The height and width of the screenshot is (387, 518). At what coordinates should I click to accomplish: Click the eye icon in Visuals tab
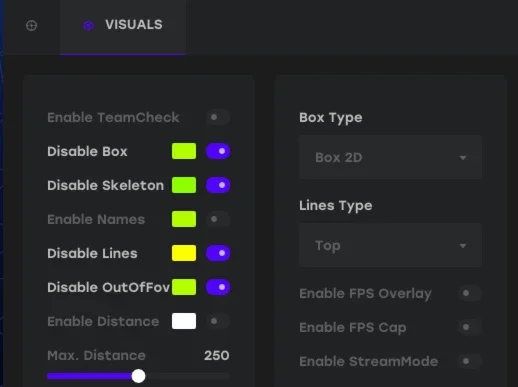88,25
